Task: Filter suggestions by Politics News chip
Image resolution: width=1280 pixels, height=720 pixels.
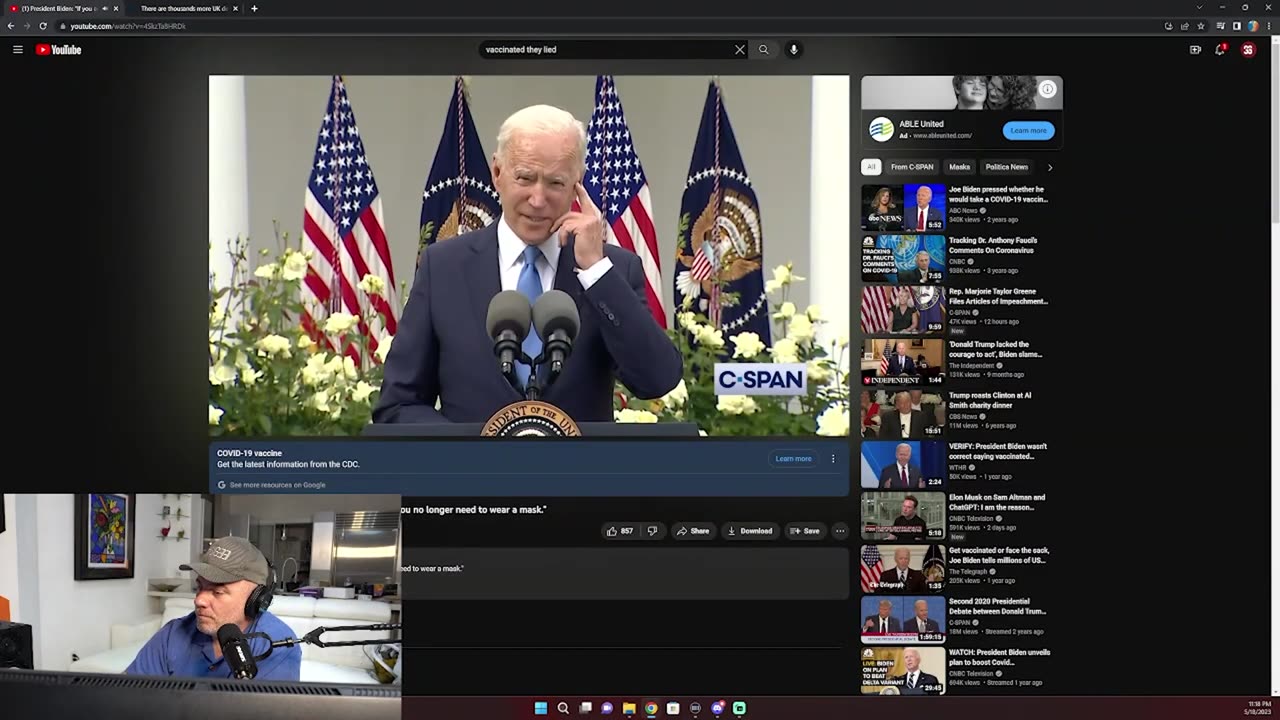Action: coord(1007,167)
